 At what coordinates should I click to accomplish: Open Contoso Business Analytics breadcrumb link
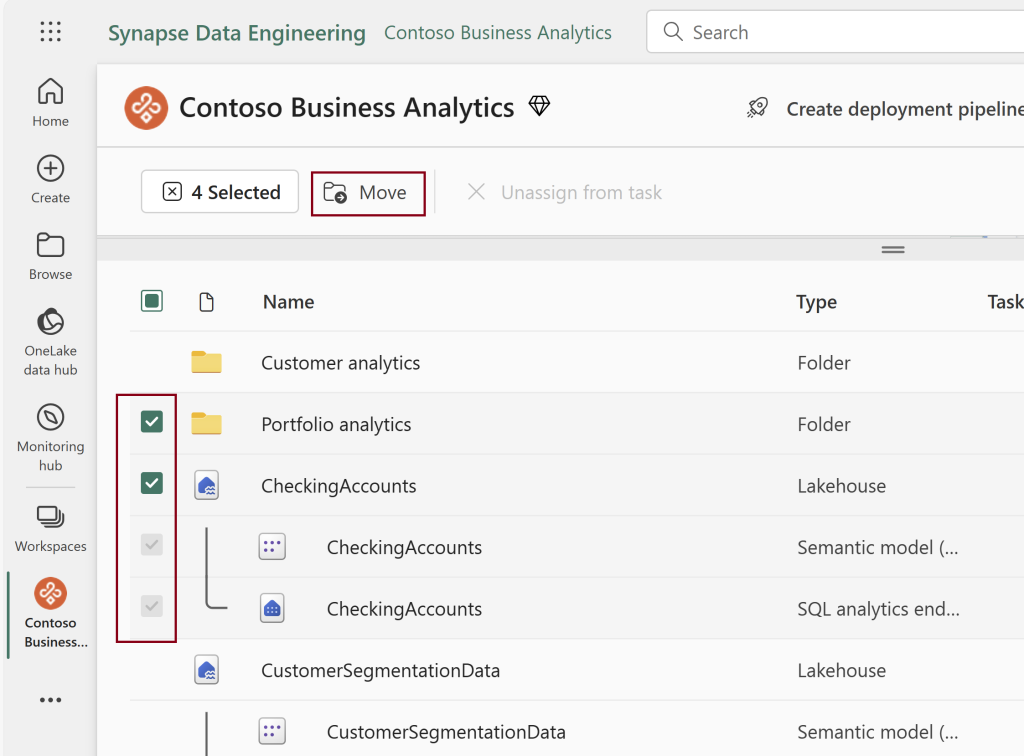498,33
